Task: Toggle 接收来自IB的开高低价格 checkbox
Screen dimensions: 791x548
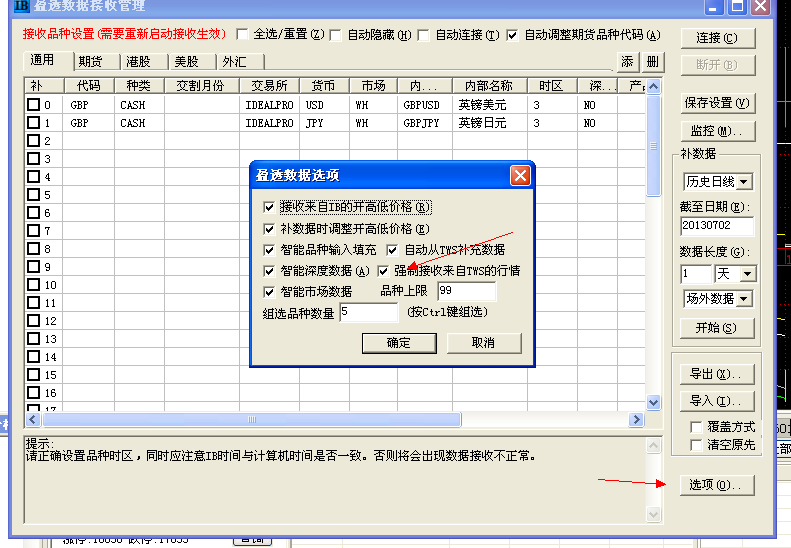Action: 268,207
